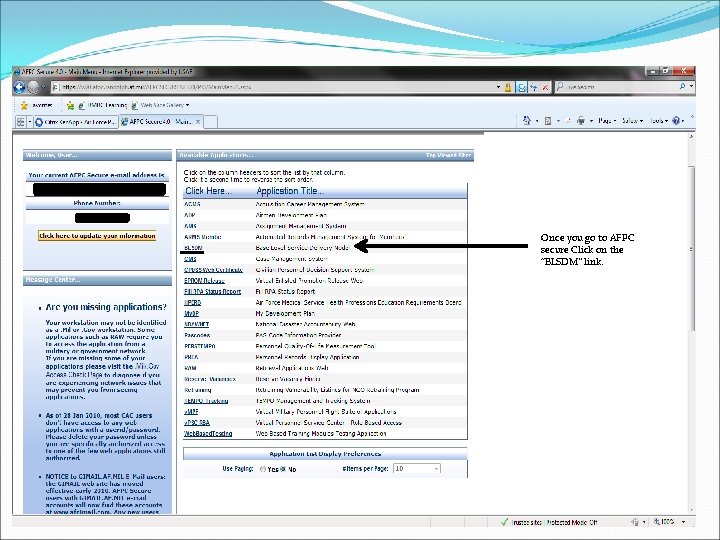Sort by the Click Here column header
Image resolution: width=720 pixels, height=540 pixels.
[x=208, y=191]
